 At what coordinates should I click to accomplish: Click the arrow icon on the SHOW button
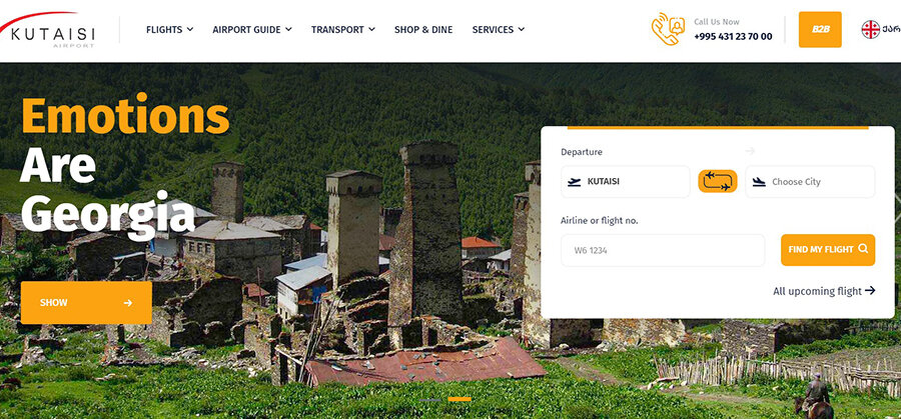[128, 303]
